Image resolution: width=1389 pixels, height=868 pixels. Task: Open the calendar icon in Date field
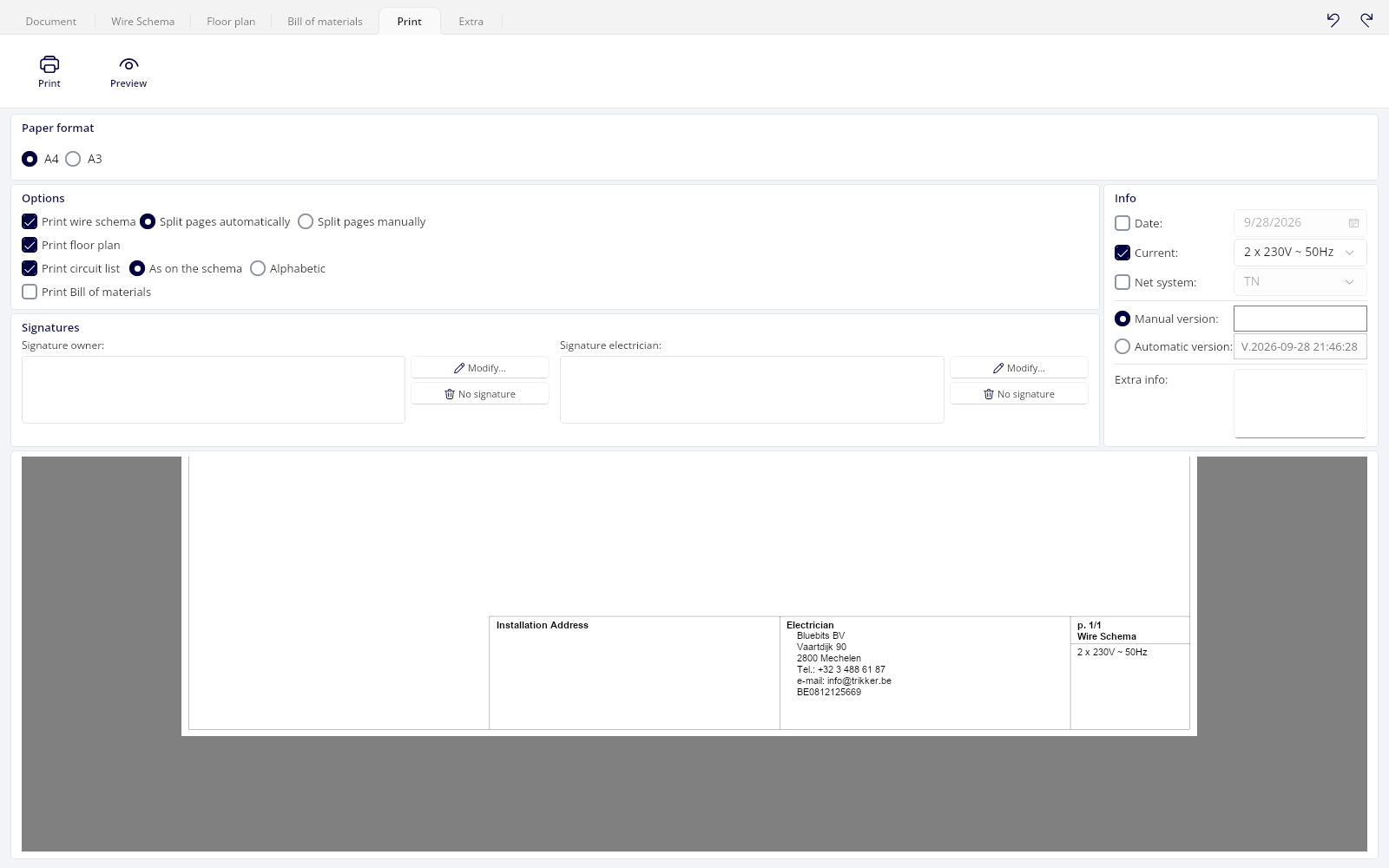1353,223
